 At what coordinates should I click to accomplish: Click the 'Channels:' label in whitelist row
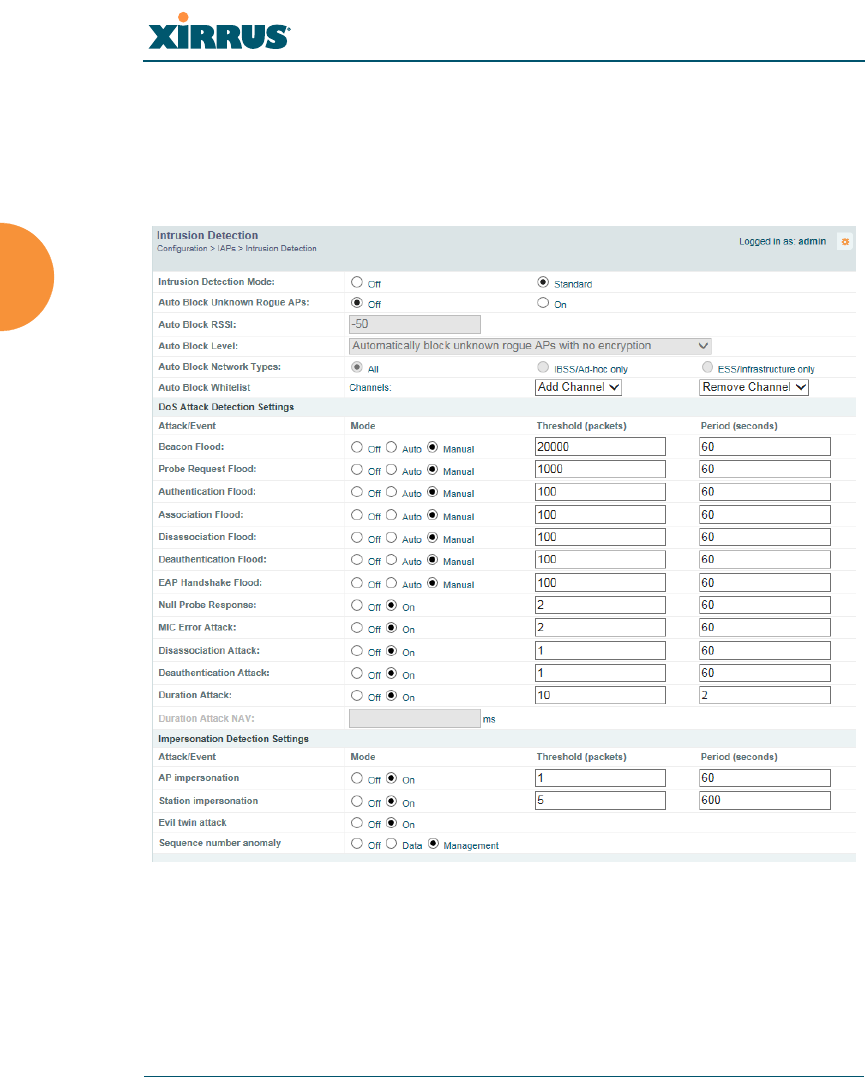pos(370,388)
